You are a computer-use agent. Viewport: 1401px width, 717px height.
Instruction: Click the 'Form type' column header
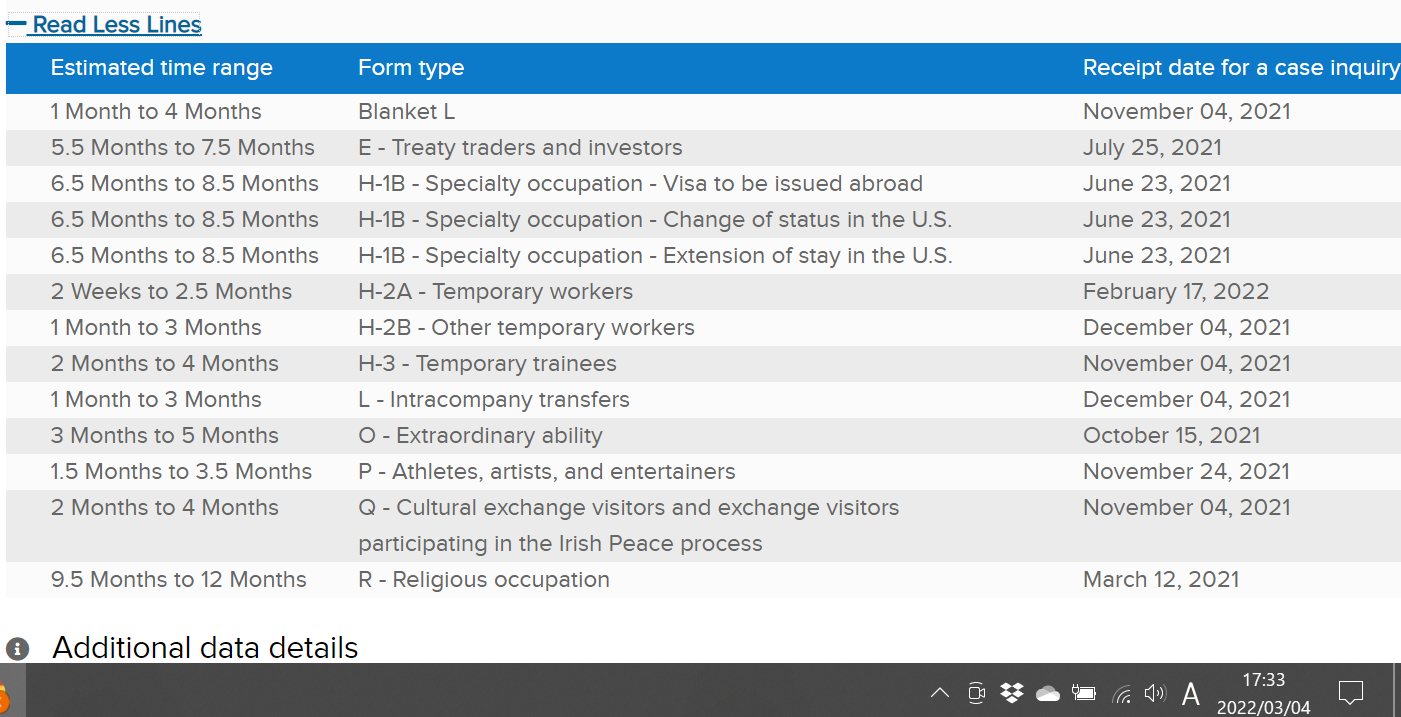tap(411, 68)
